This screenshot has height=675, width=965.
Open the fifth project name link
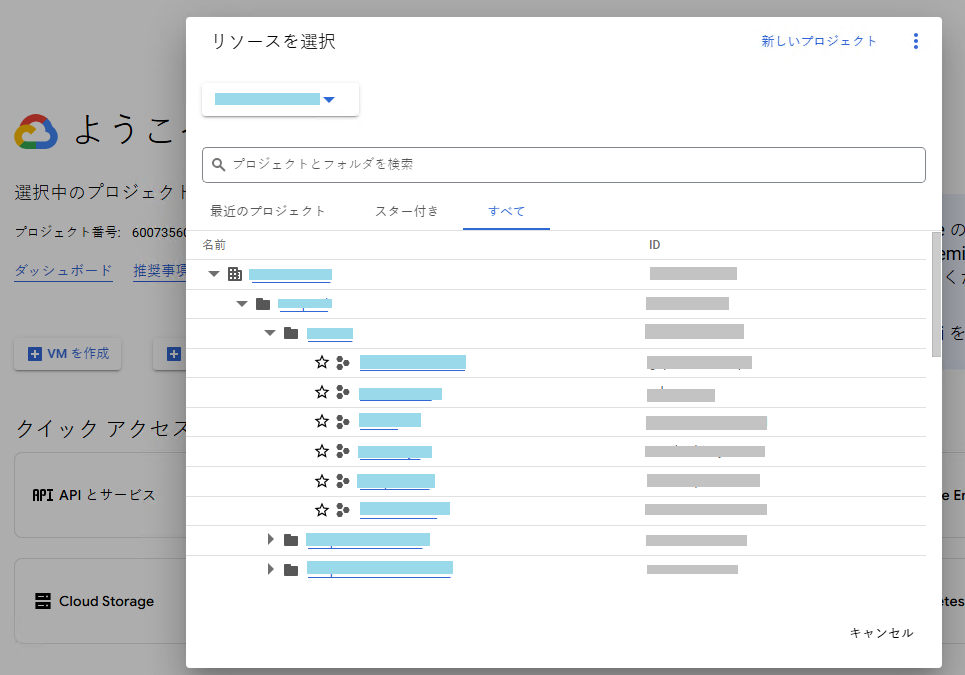coord(396,481)
